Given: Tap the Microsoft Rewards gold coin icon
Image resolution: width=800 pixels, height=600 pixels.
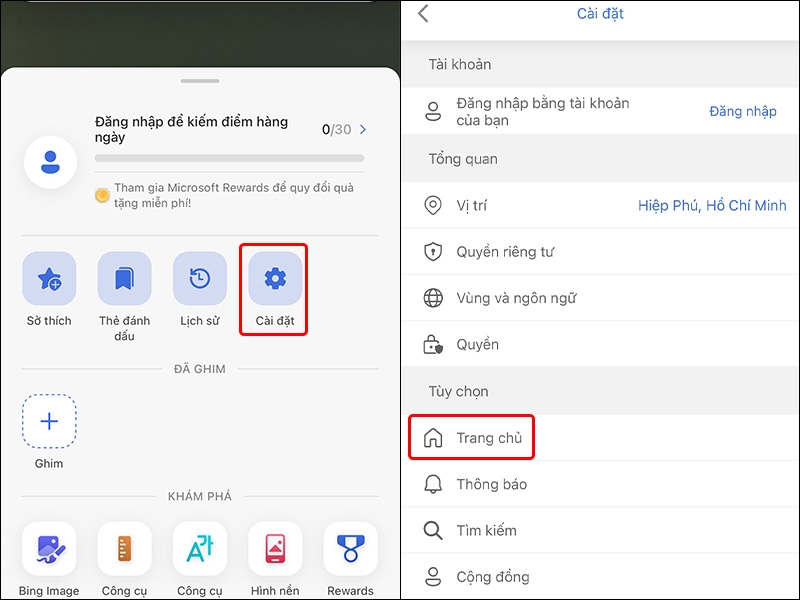Looking at the screenshot, I should pyautogui.click(x=103, y=195).
